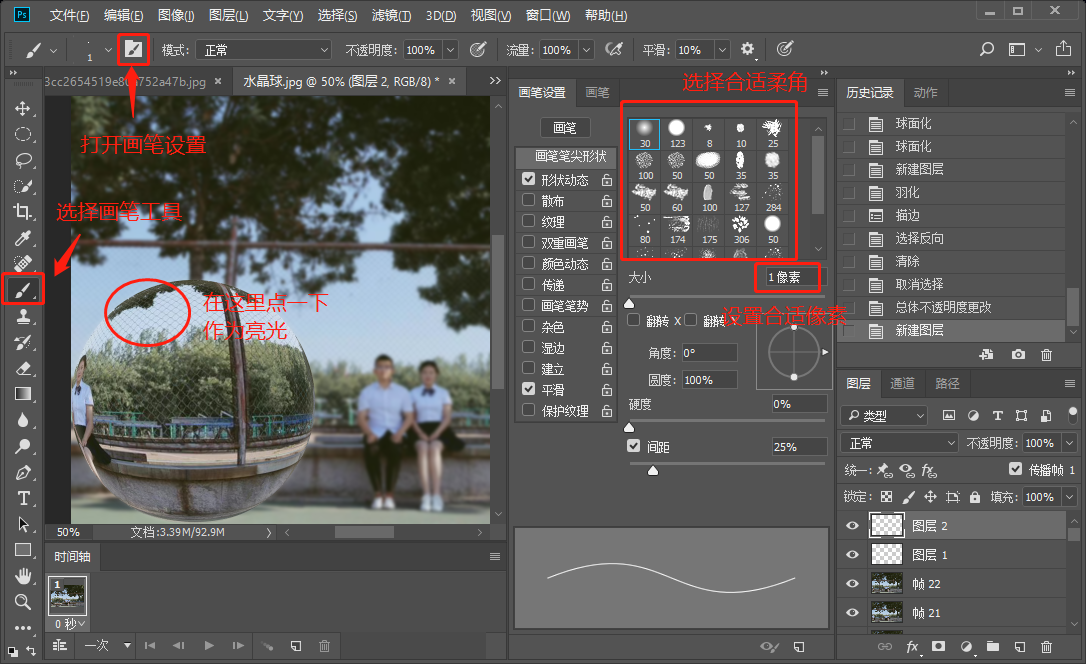Enable 纹理 checkbox
The height and width of the screenshot is (664, 1086).
coord(528,220)
